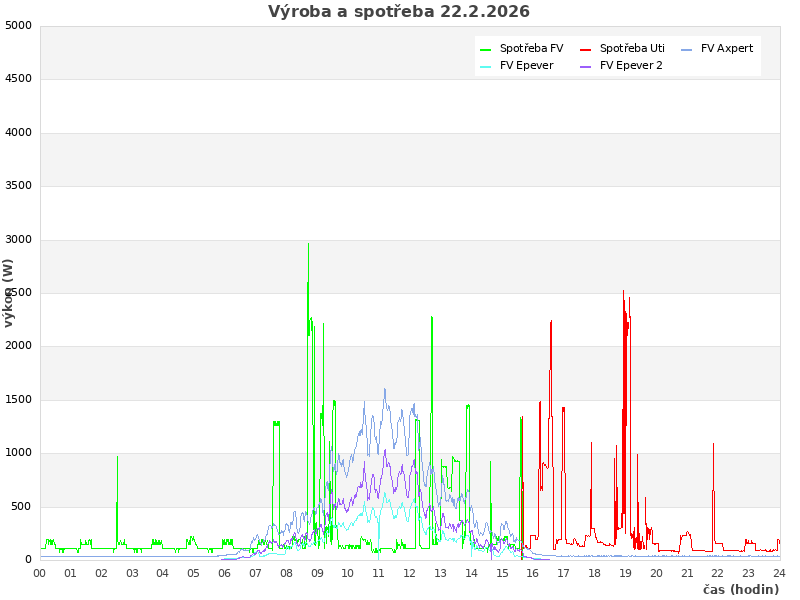Toggle the FV Epever 2 series label

click(x=631, y=65)
